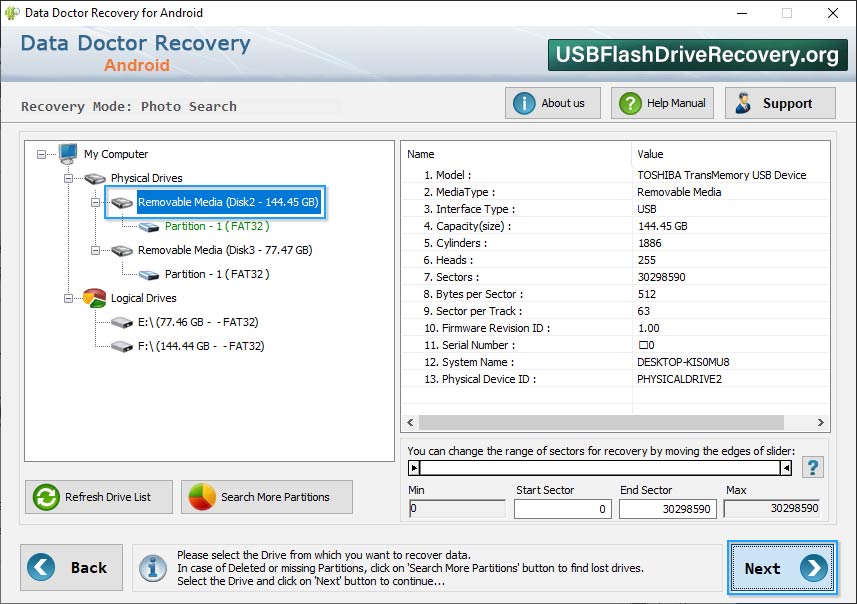This screenshot has width=857, height=604.
Task: Select Removable Media (Disk3 - 77.47 GB)
Action: click(225, 250)
